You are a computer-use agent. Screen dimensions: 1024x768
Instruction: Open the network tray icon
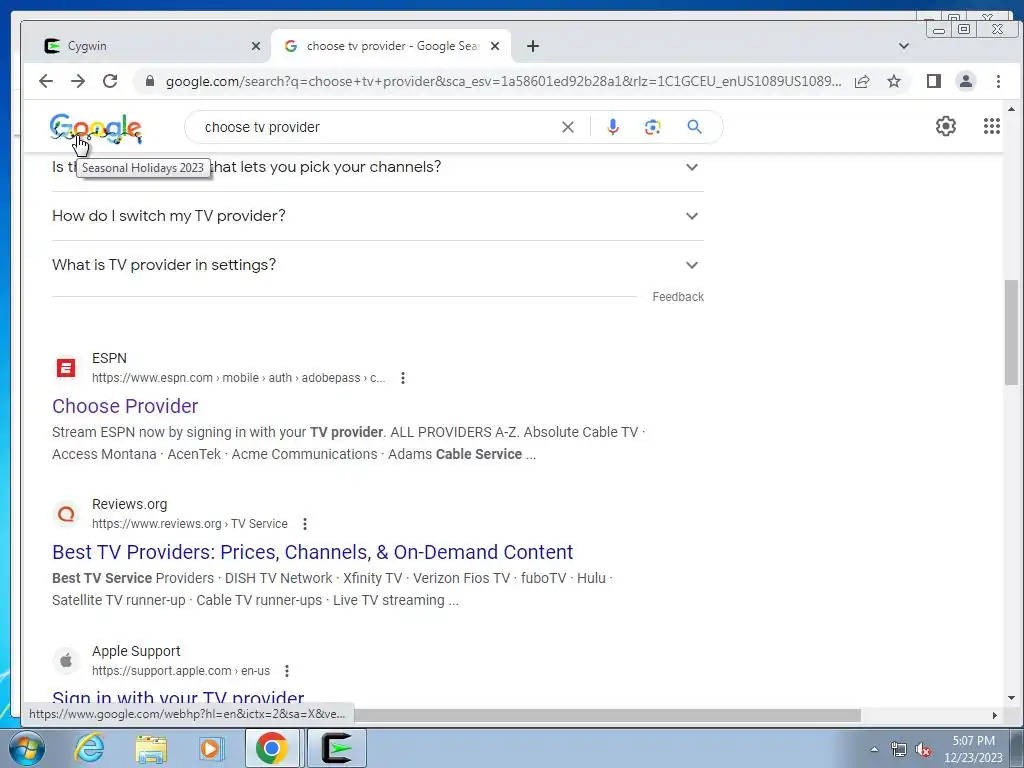tap(899, 750)
